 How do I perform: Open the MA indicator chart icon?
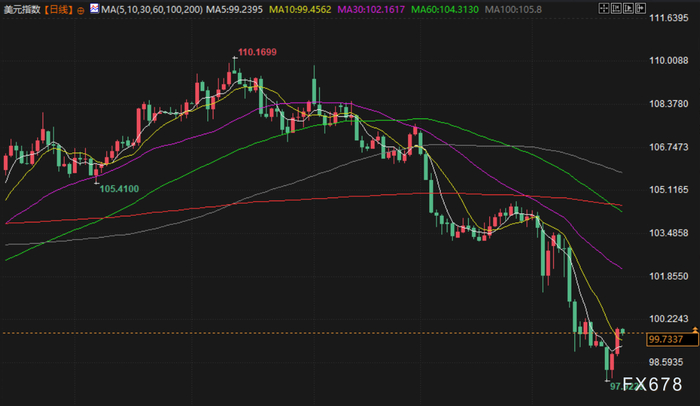[x=94, y=8]
